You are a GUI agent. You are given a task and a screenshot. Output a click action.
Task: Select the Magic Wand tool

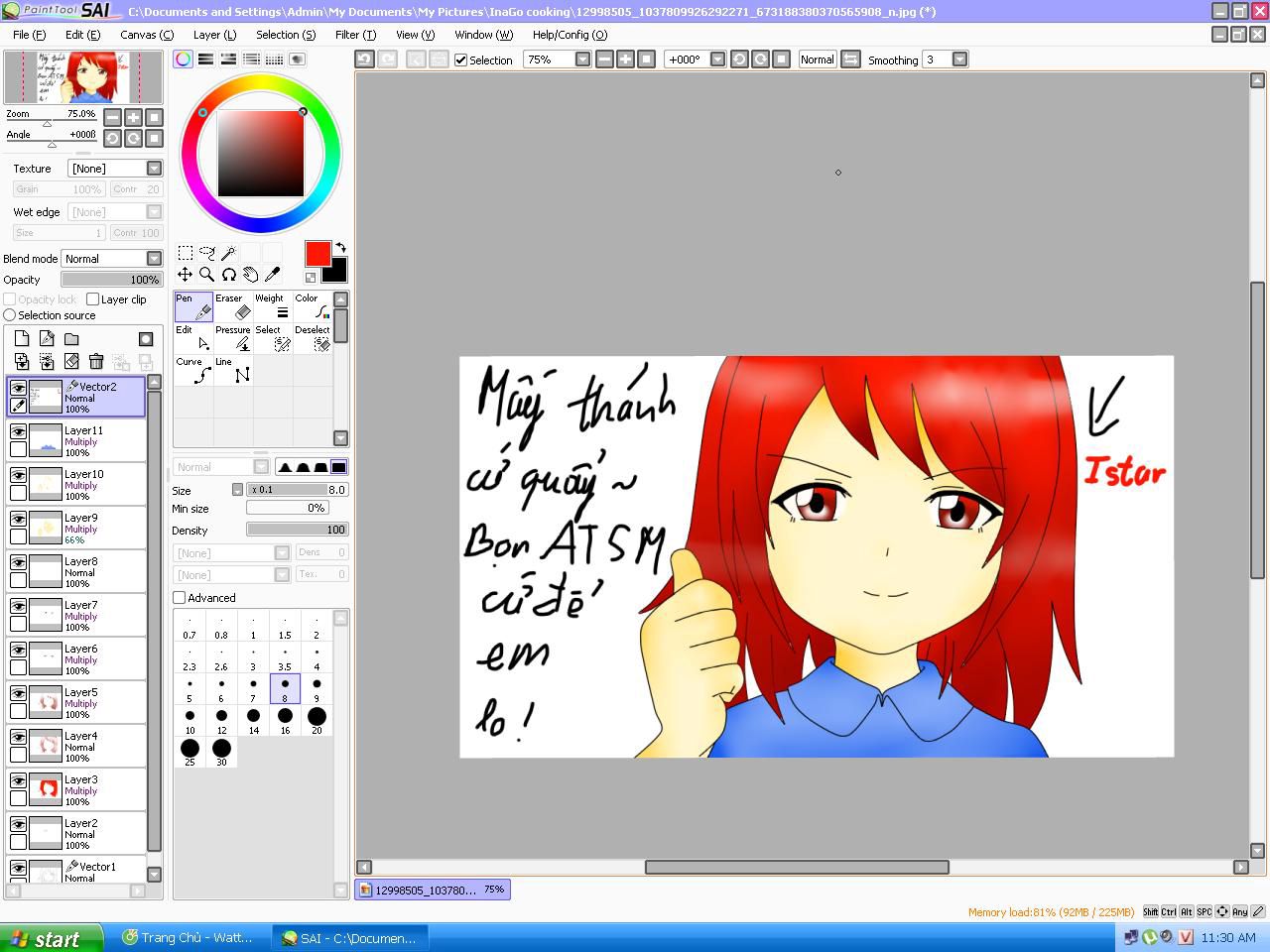(228, 253)
